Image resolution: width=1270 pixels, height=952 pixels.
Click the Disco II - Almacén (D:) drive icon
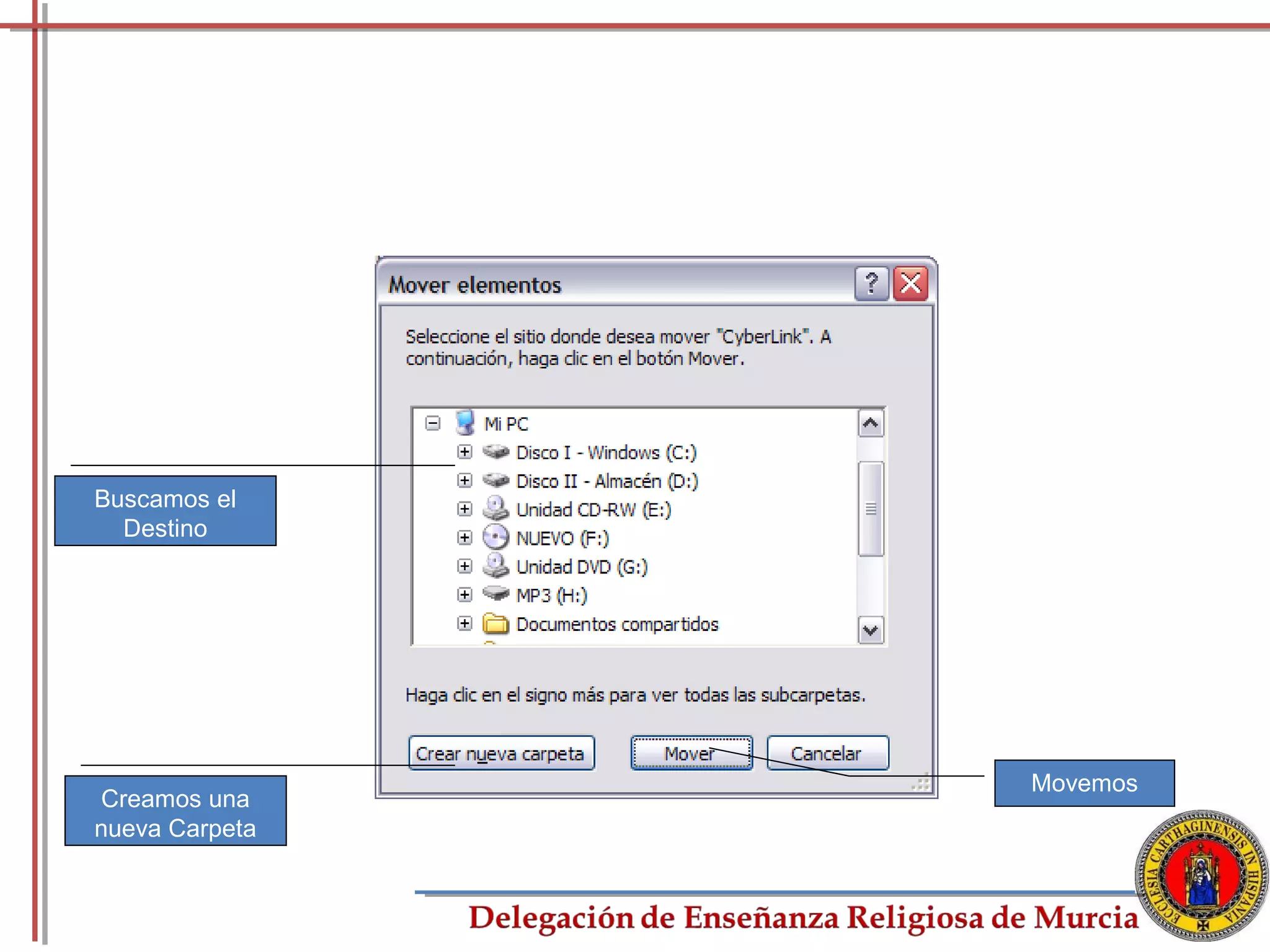coord(495,480)
